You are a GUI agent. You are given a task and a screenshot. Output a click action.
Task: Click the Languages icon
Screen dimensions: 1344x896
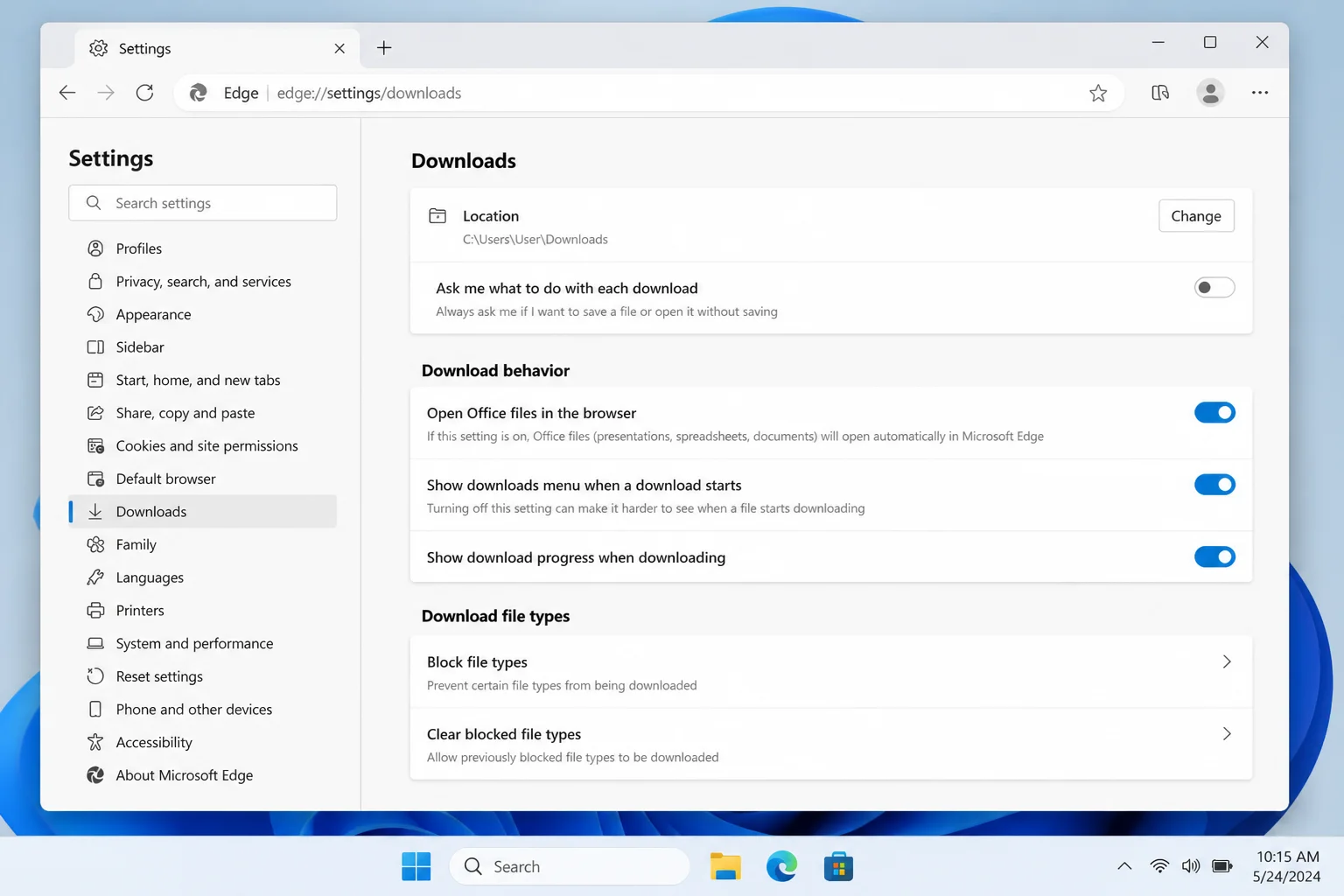click(x=95, y=577)
